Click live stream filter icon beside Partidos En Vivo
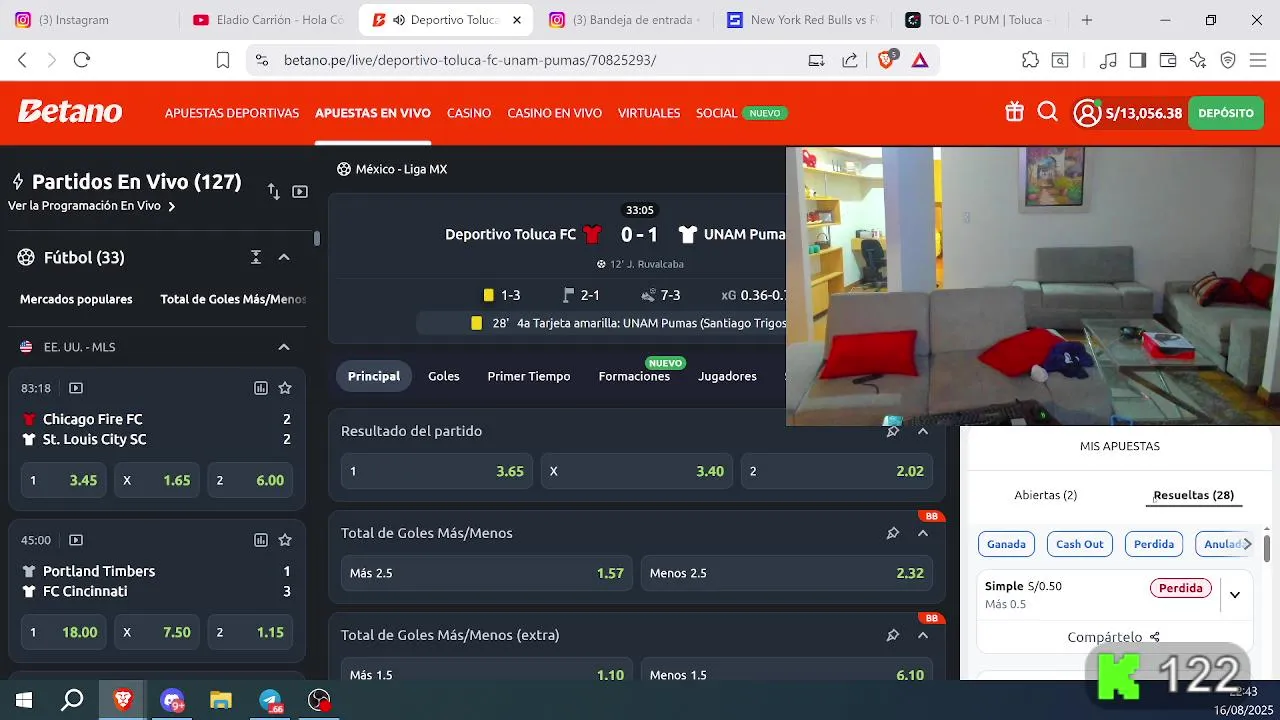Image resolution: width=1280 pixels, height=720 pixels. [300, 191]
